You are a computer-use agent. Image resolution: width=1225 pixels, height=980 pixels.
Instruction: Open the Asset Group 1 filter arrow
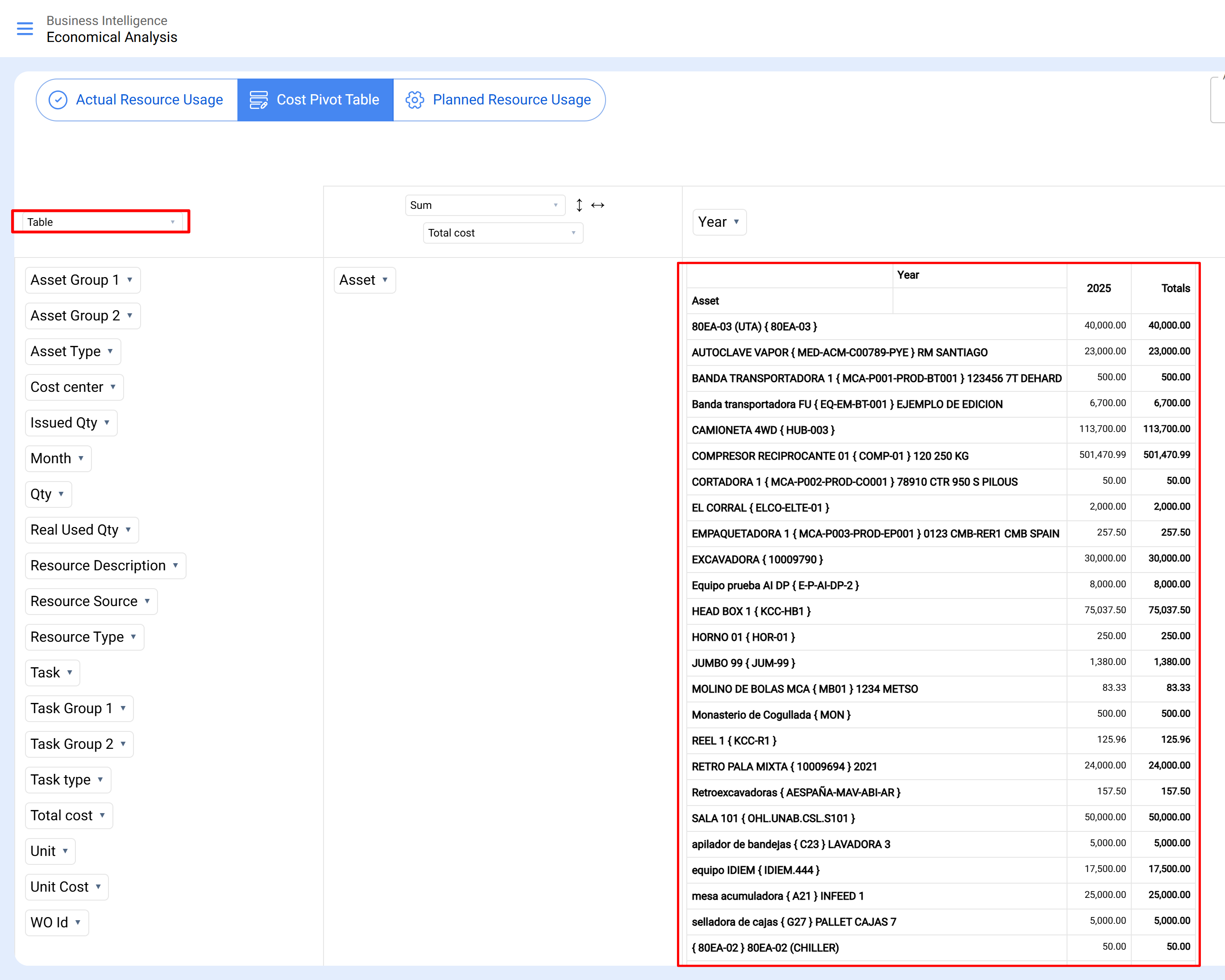(x=130, y=280)
